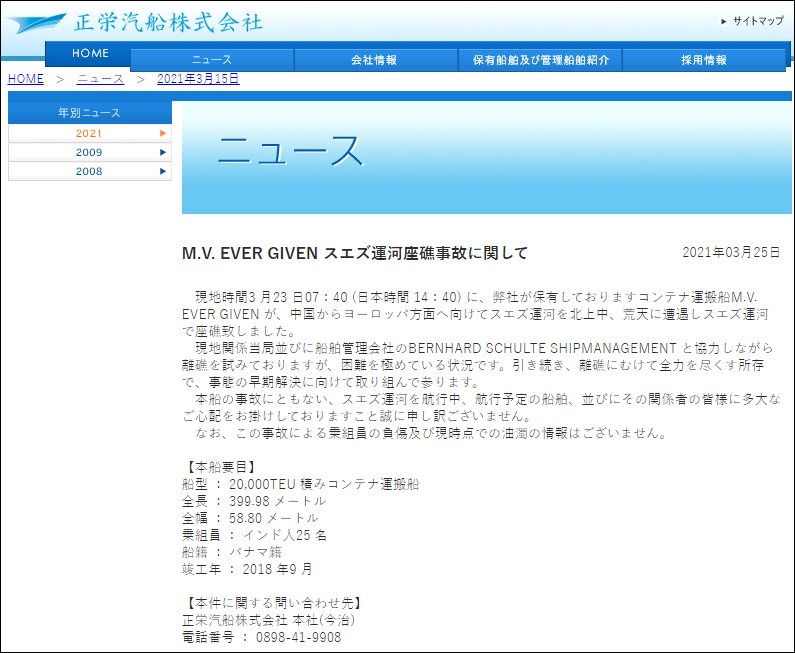This screenshot has height=653, width=795.
Task: Go to the HOME navigation tab
Action: [90, 53]
